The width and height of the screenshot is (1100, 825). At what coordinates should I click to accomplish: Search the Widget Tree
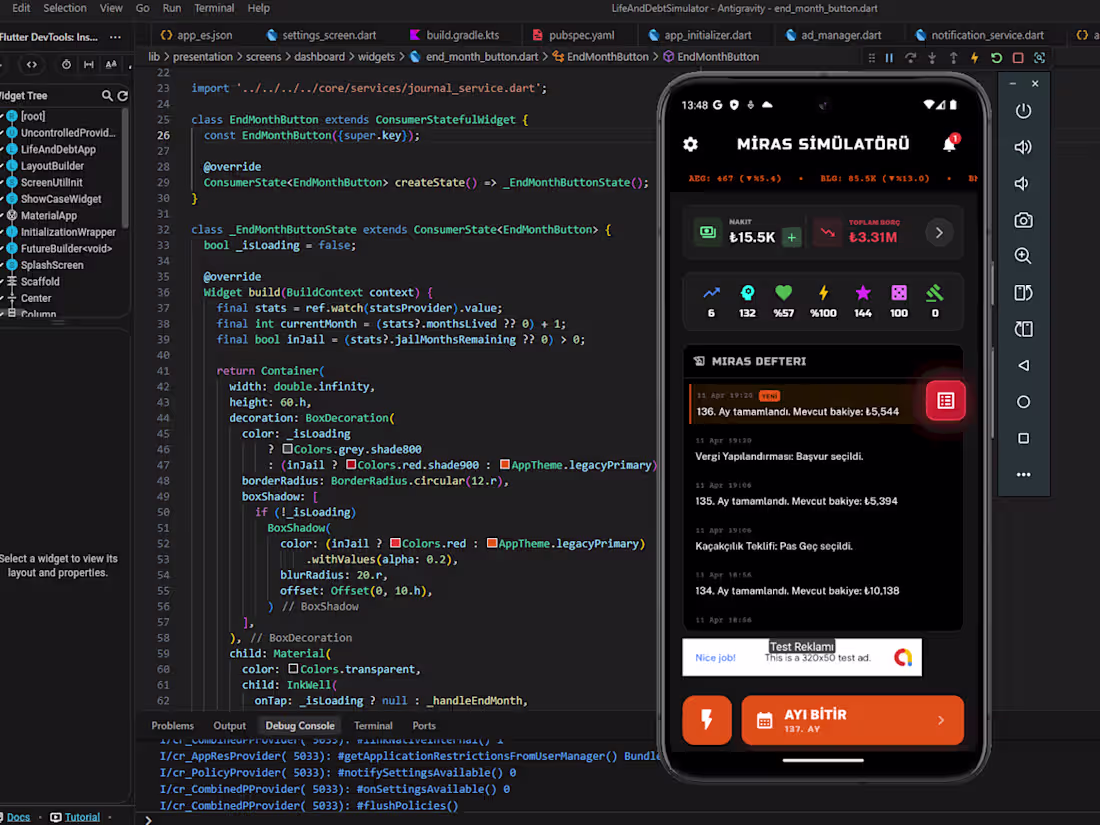click(107, 95)
